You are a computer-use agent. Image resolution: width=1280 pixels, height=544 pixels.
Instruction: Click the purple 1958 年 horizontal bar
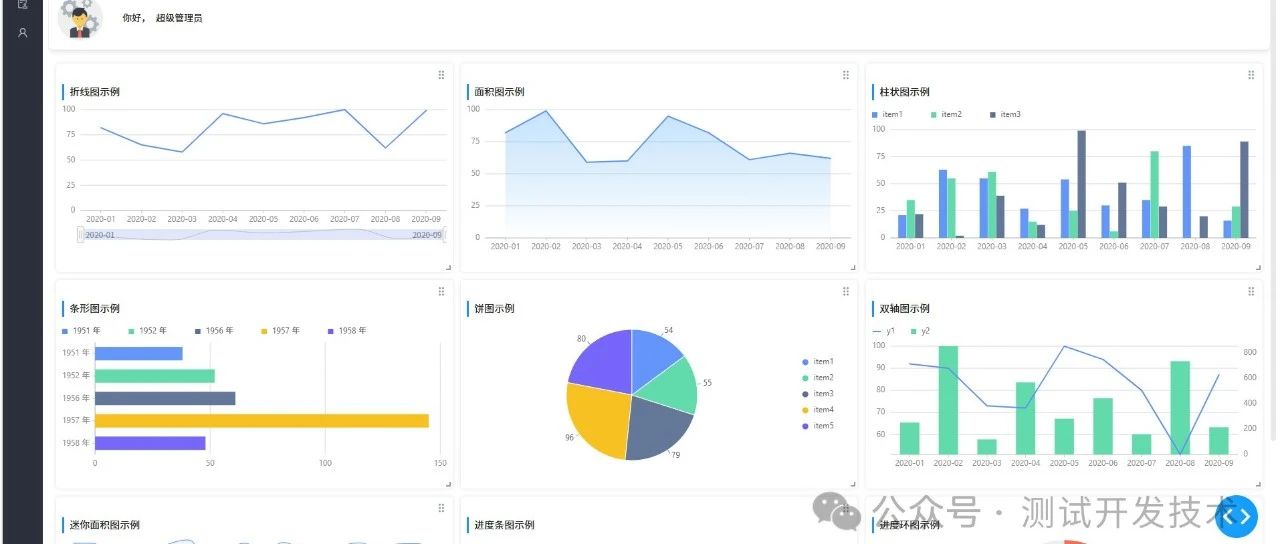(x=150, y=443)
